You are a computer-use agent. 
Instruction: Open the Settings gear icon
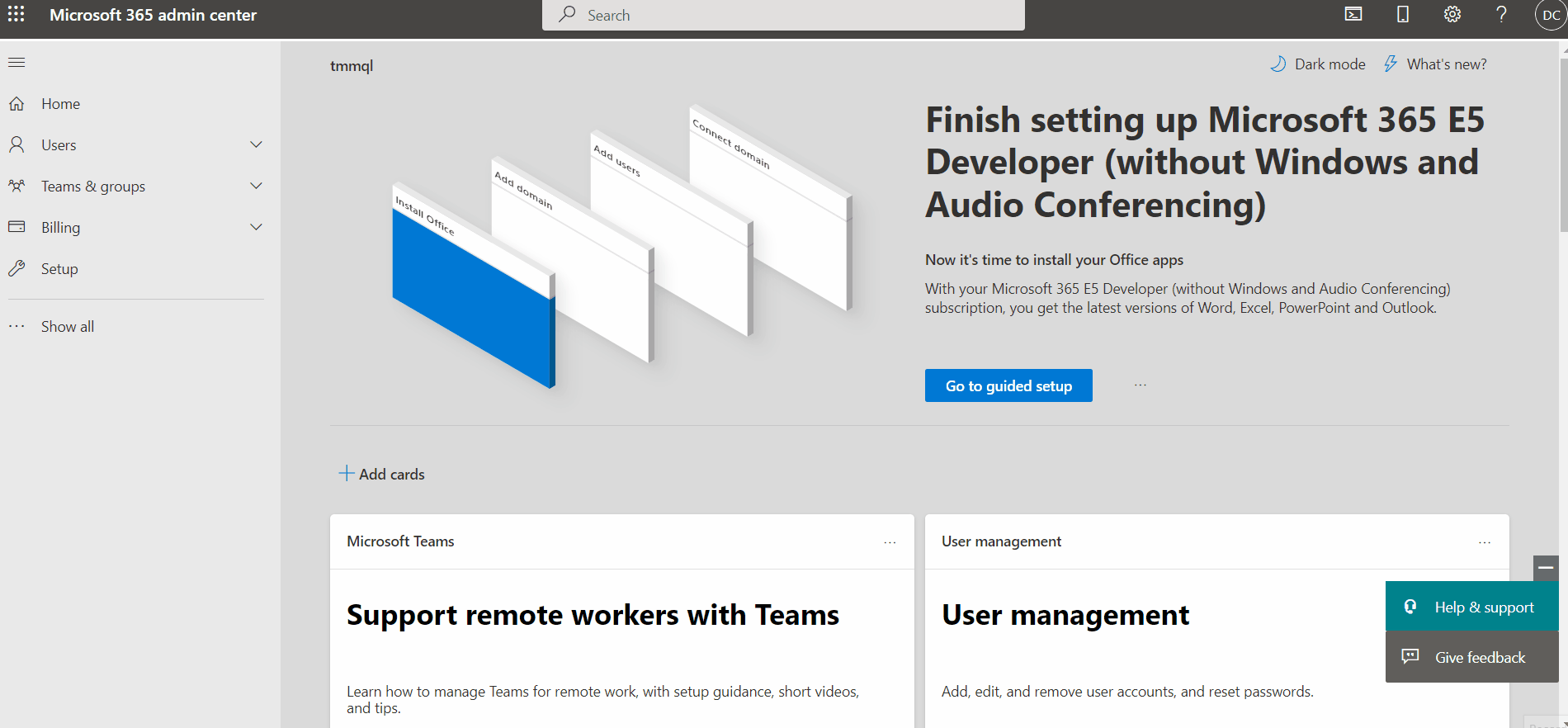coord(1452,15)
